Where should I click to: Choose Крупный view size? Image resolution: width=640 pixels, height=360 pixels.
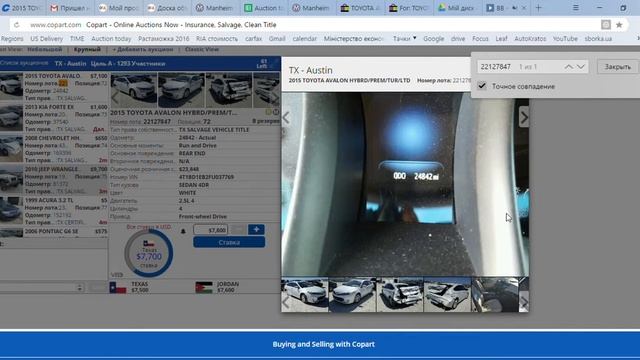coord(87,49)
